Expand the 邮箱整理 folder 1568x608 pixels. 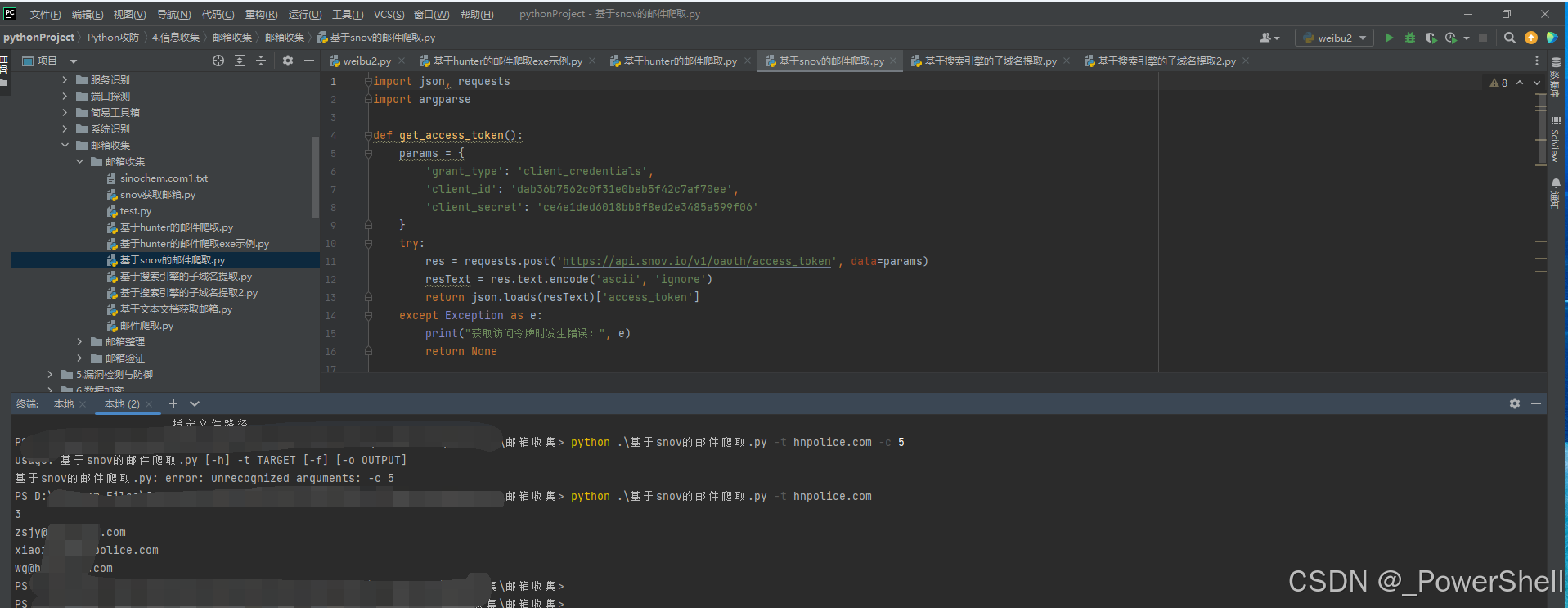tap(79, 341)
